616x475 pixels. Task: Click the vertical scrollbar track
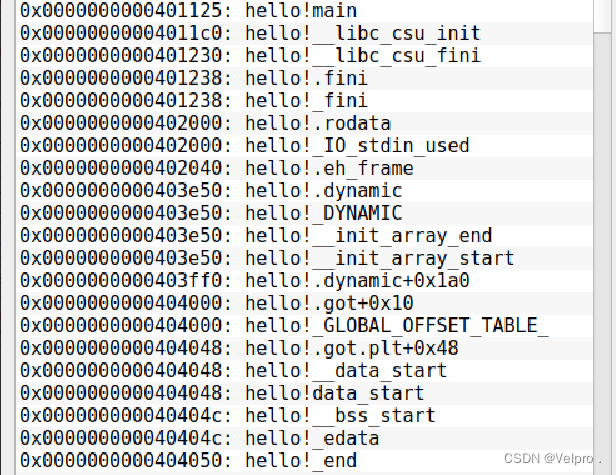[604, 251]
